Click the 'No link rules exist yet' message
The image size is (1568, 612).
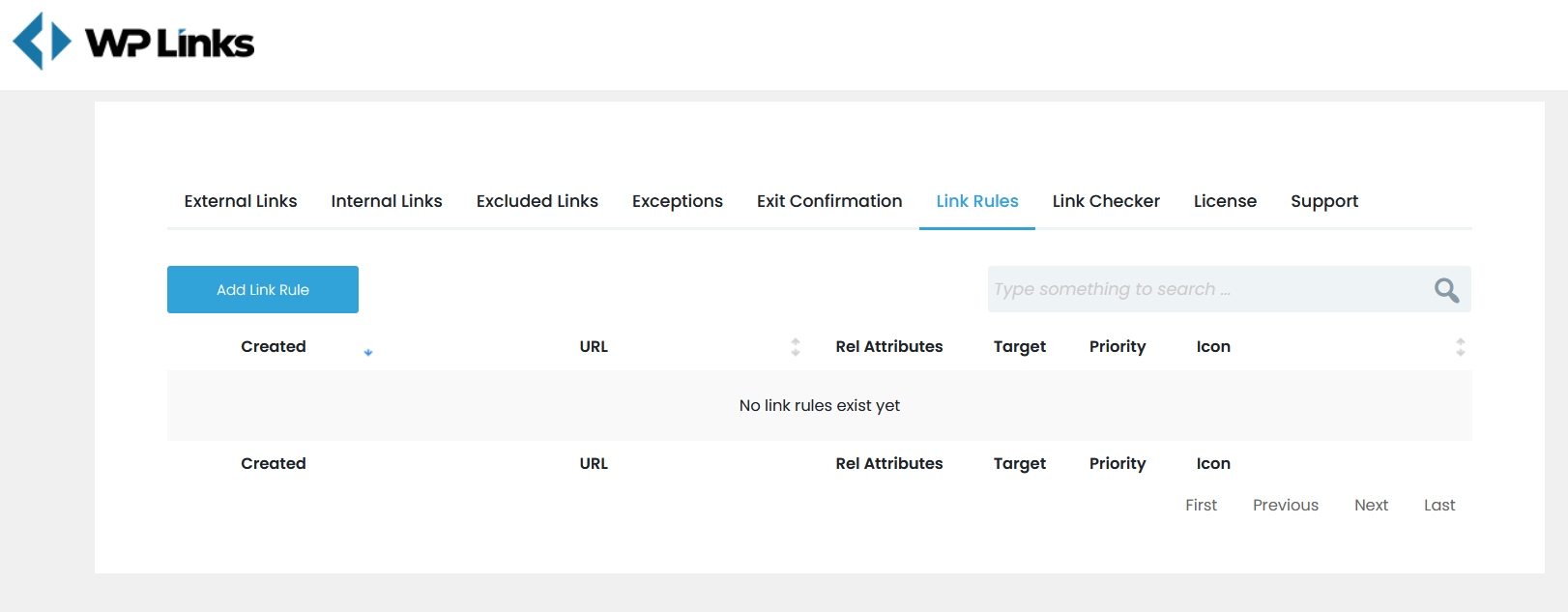pyautogui.click(x=820, y=405)
